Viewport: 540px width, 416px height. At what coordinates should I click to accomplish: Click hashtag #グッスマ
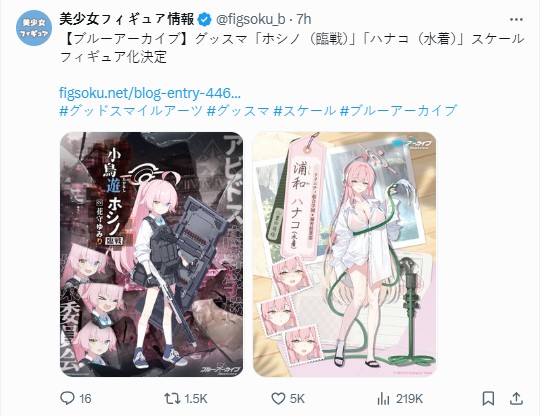pos(238,111)
